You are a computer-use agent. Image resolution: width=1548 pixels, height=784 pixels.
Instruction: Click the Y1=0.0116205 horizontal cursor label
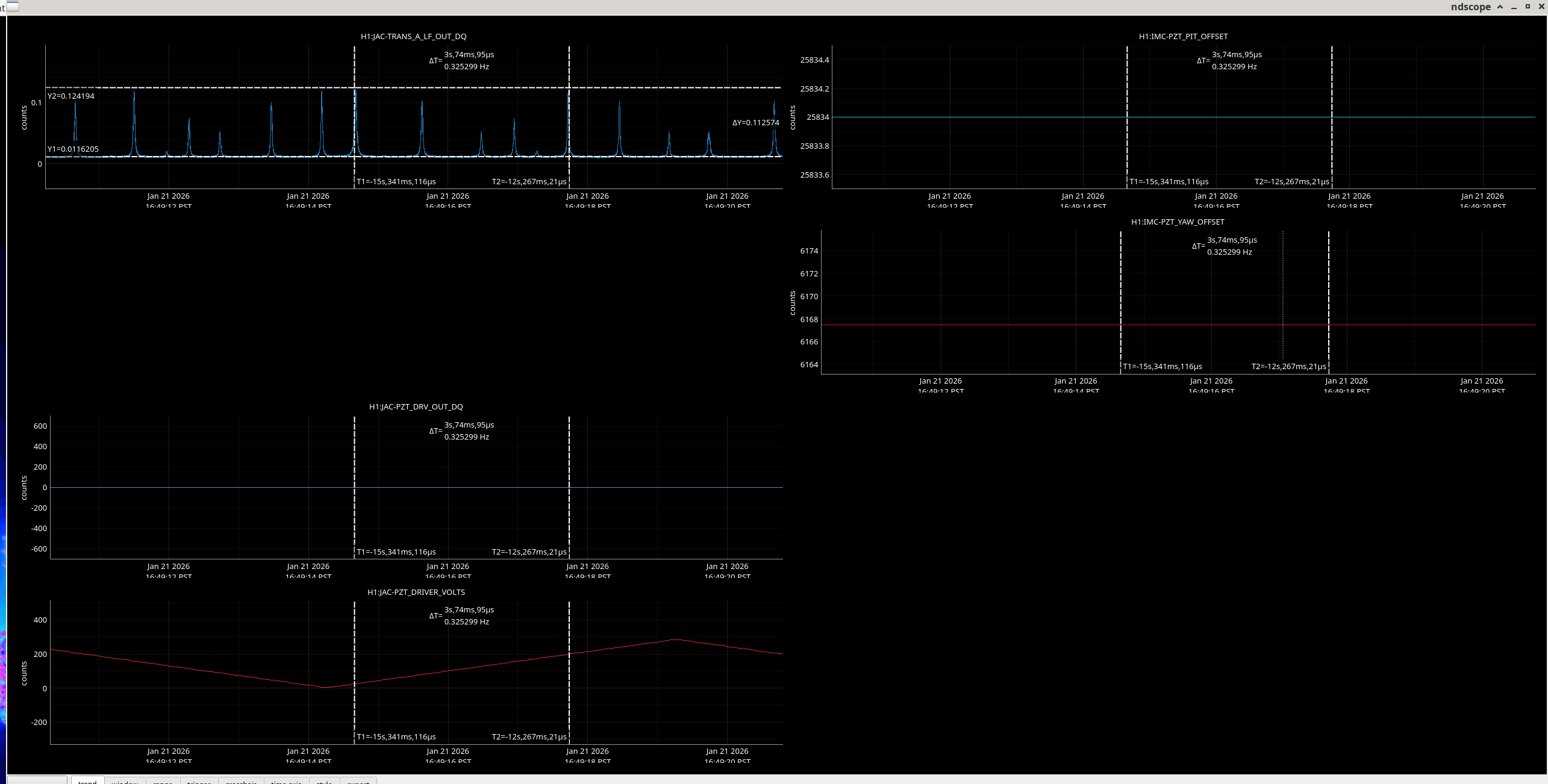73,149
